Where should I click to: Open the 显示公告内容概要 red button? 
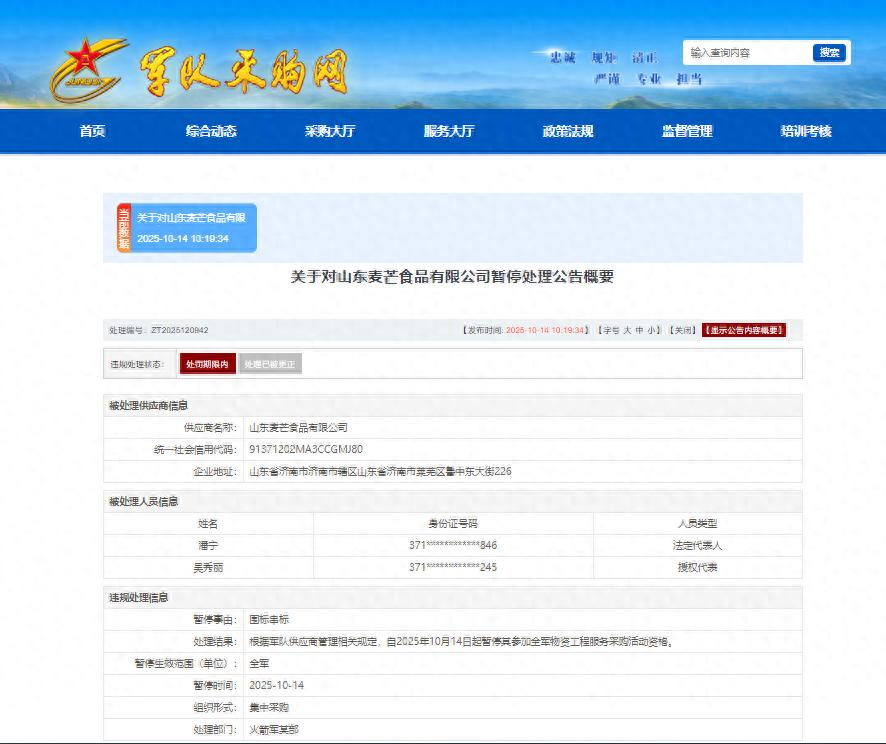coord(744,329)
